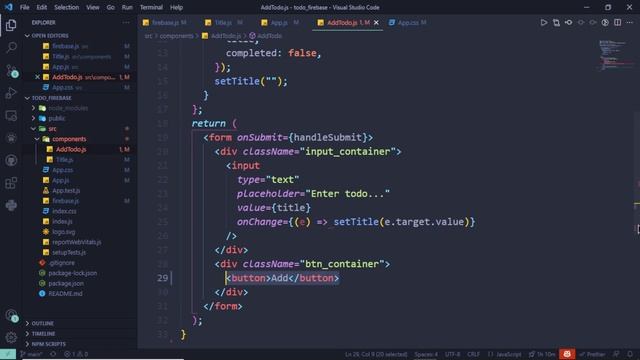The height and width of the screenshot is (360, 640).
Task: Click the main branch status item
Action: (31, 354)
